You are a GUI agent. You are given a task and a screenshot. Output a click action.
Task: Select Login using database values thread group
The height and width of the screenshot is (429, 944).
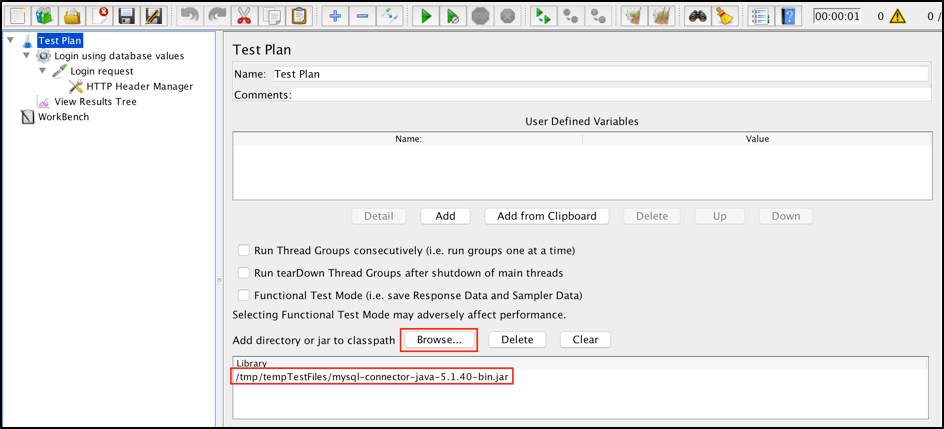click(x=119, y=56)
